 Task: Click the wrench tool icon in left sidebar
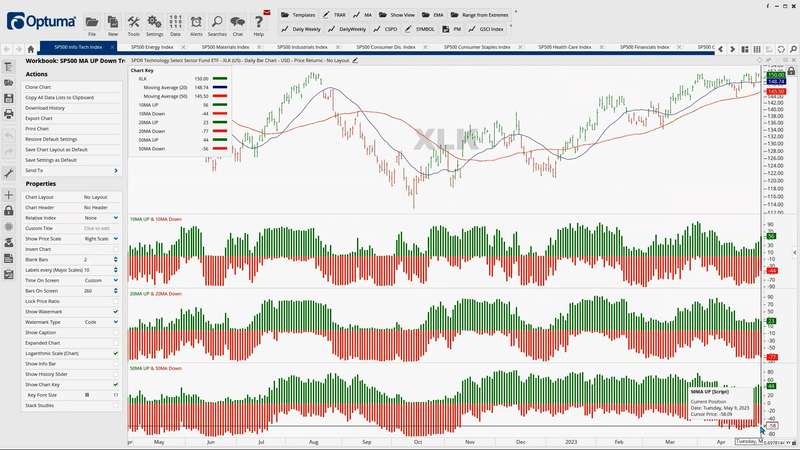[x=9, y=173]
